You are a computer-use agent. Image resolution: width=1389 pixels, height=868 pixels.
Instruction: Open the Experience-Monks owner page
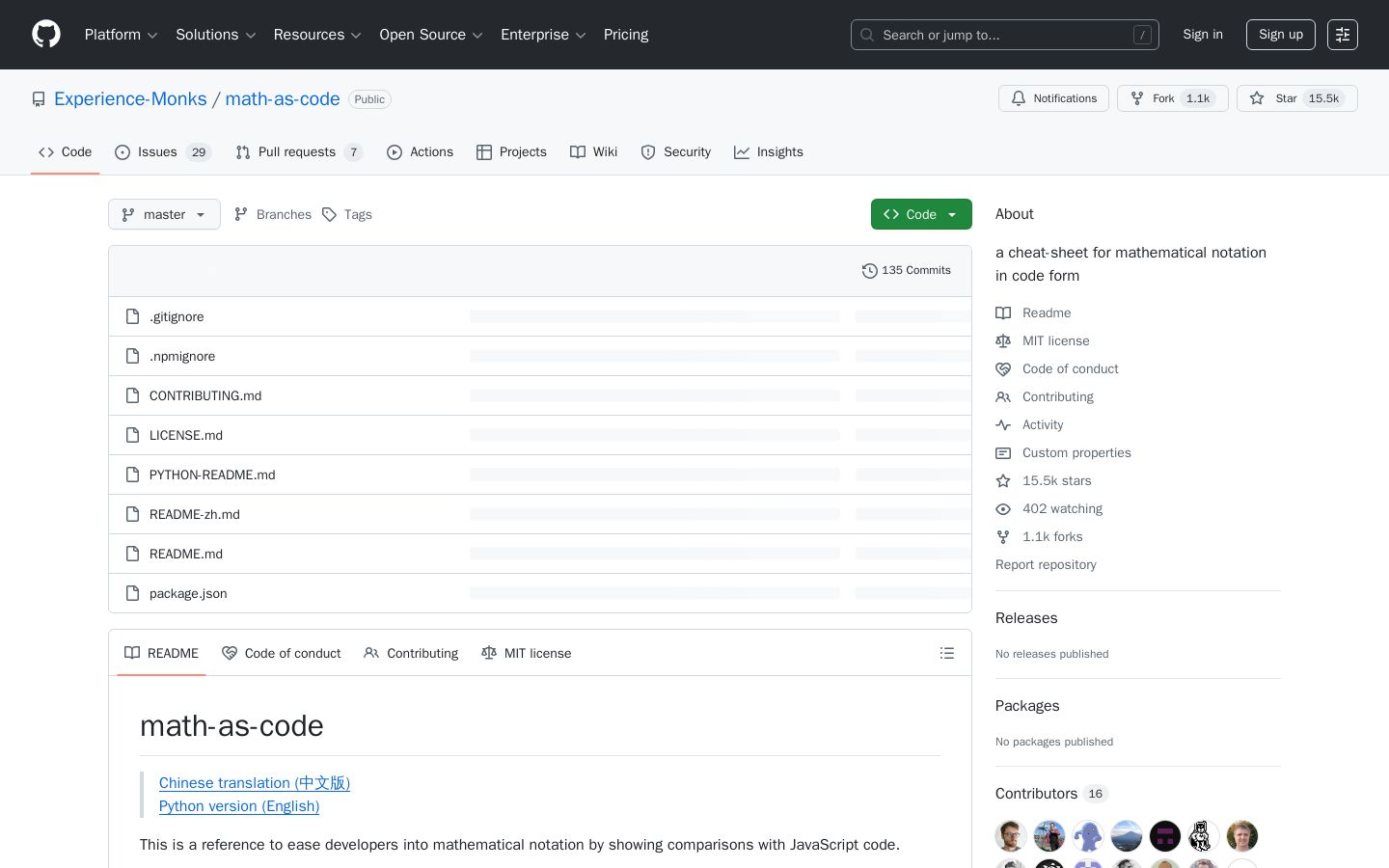130,99
